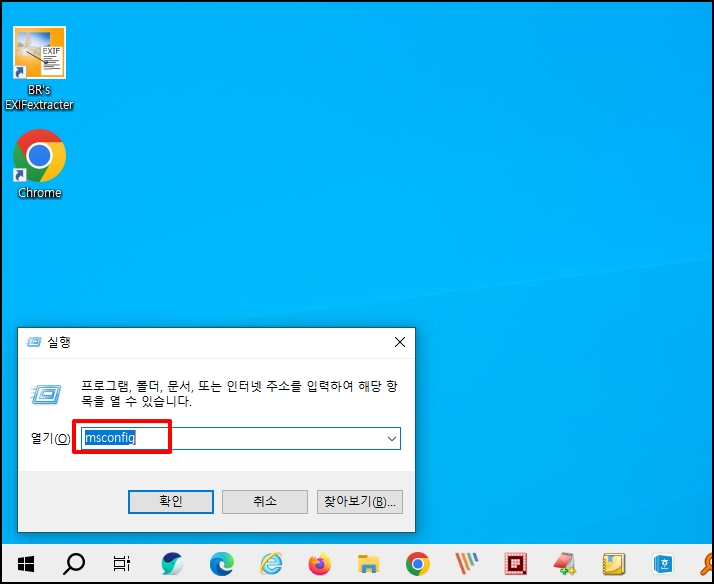Expand the 열기 command history dropdown
Image resolution: width=714 pixels, height=584 pixels.
pos(392,439)
